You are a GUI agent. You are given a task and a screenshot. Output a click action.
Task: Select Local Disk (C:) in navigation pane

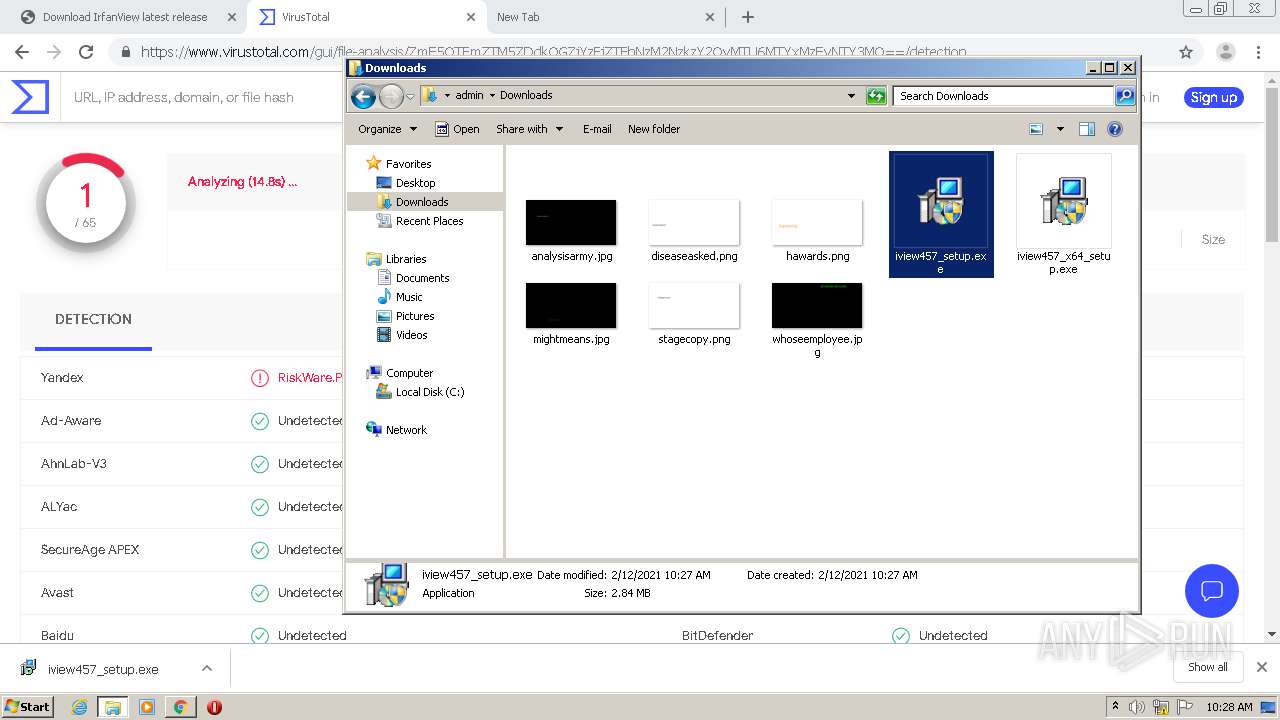(430, 392)
